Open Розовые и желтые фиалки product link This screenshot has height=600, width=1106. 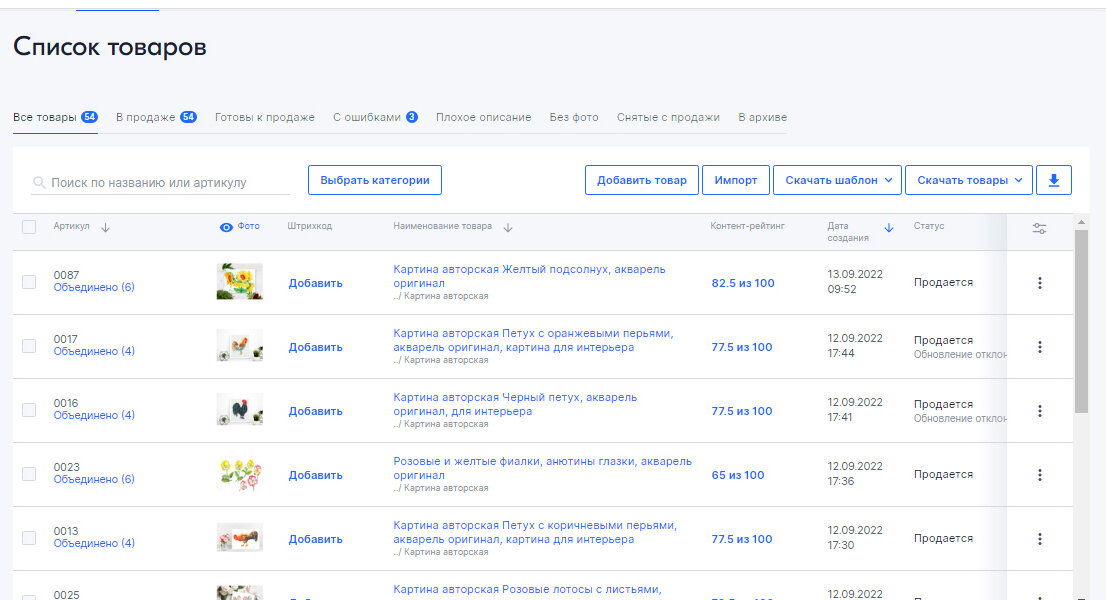click(x=542, y=468)
